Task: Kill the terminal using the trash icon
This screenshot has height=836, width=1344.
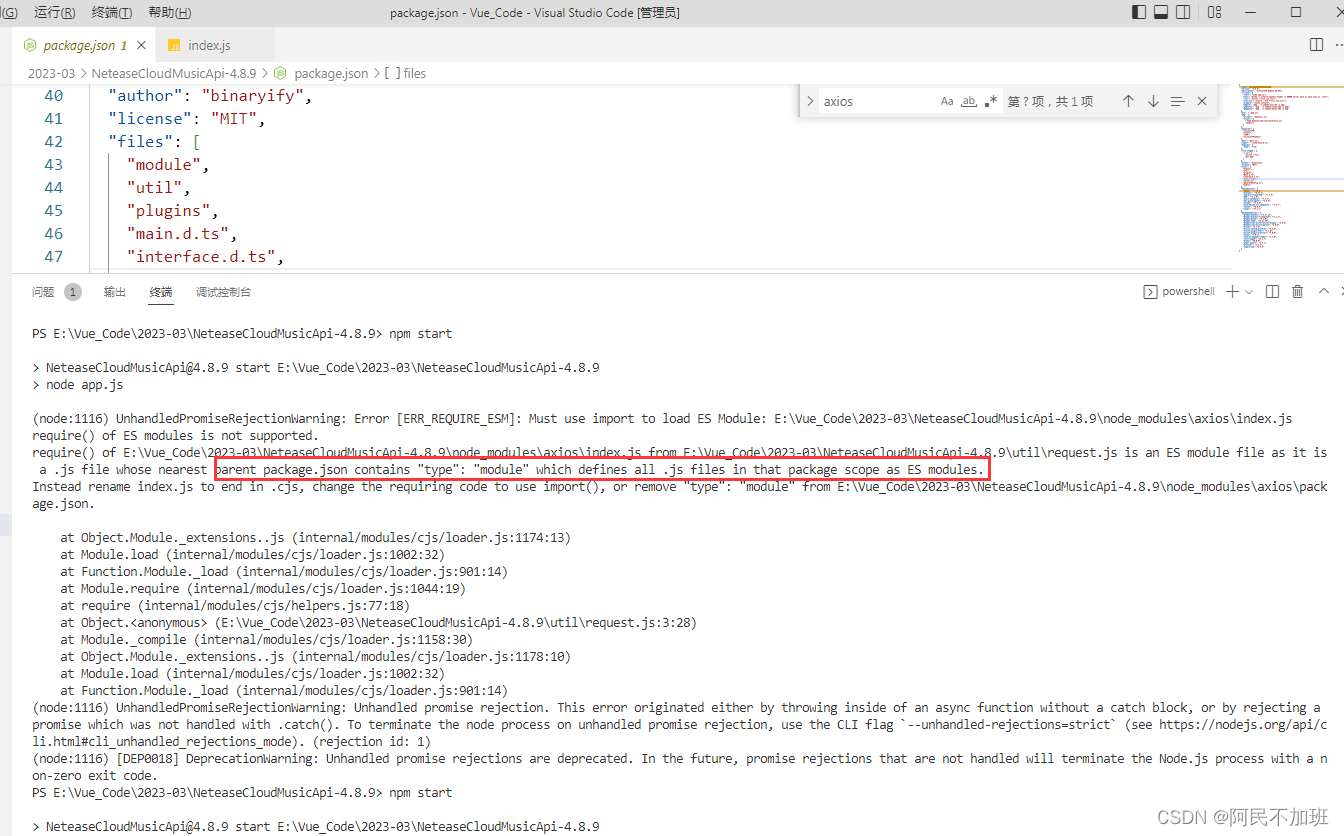Action: [1297, 291]
